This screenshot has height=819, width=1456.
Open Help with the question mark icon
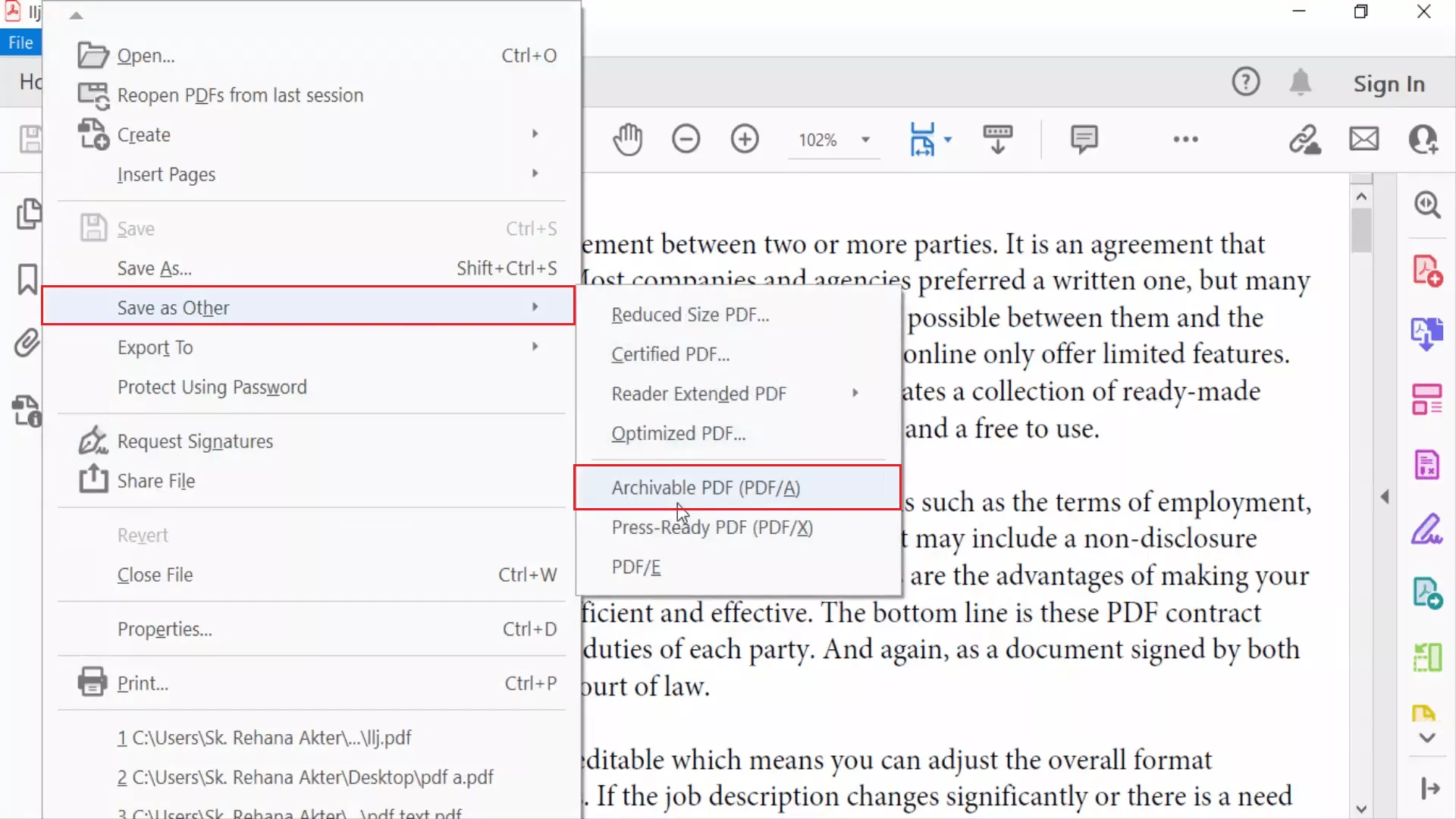(x=1245, y=82)
